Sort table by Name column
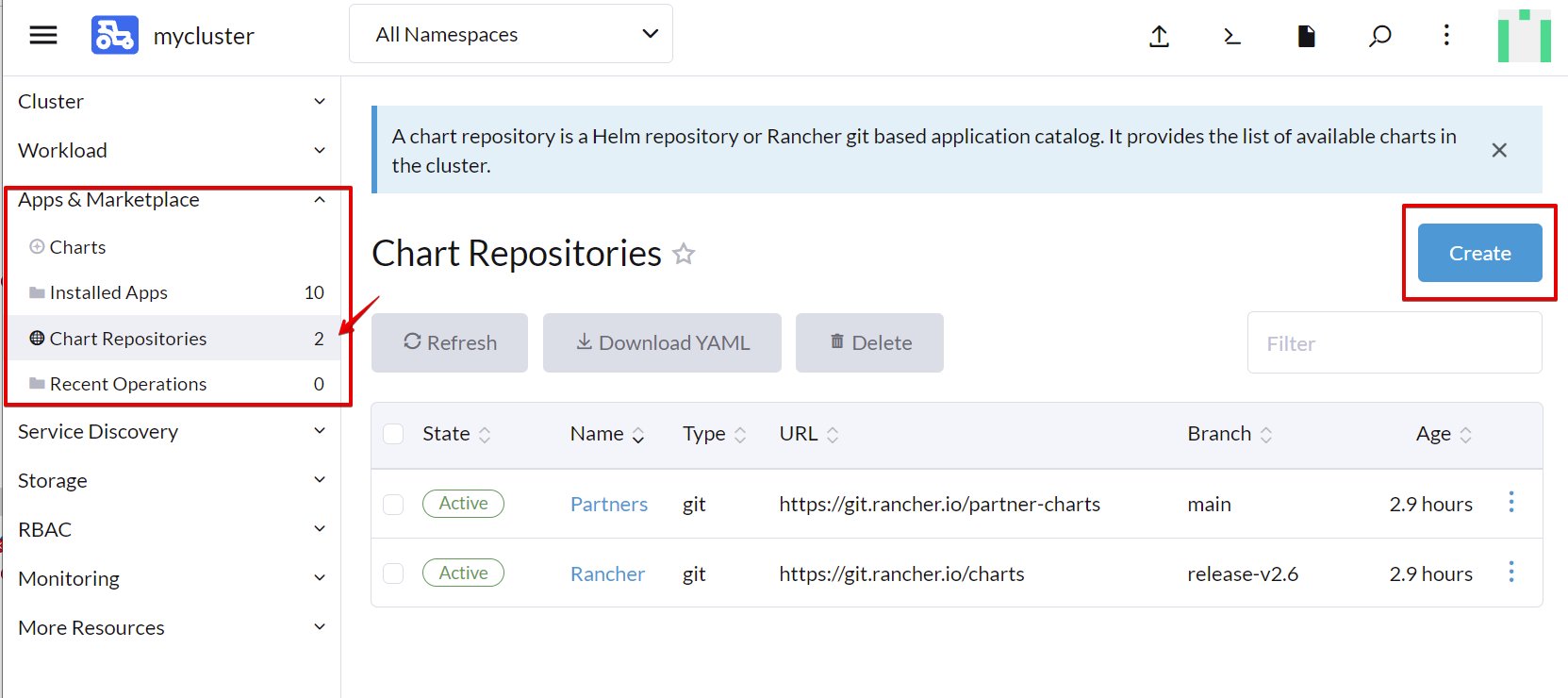1568x698 pixels. pos(607,434)
